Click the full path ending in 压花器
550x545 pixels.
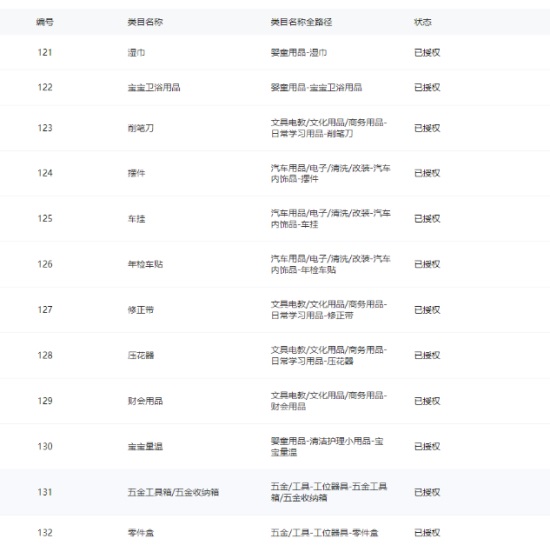[x=329, y=355]
